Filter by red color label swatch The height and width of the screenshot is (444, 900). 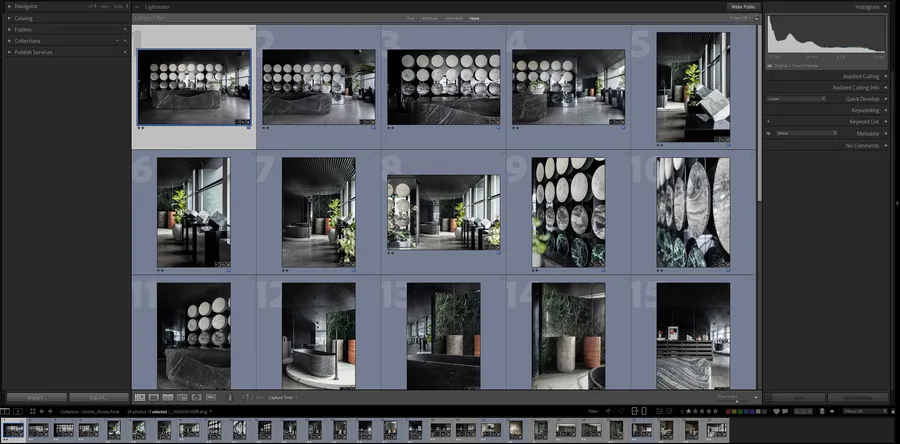coord(728,411)
